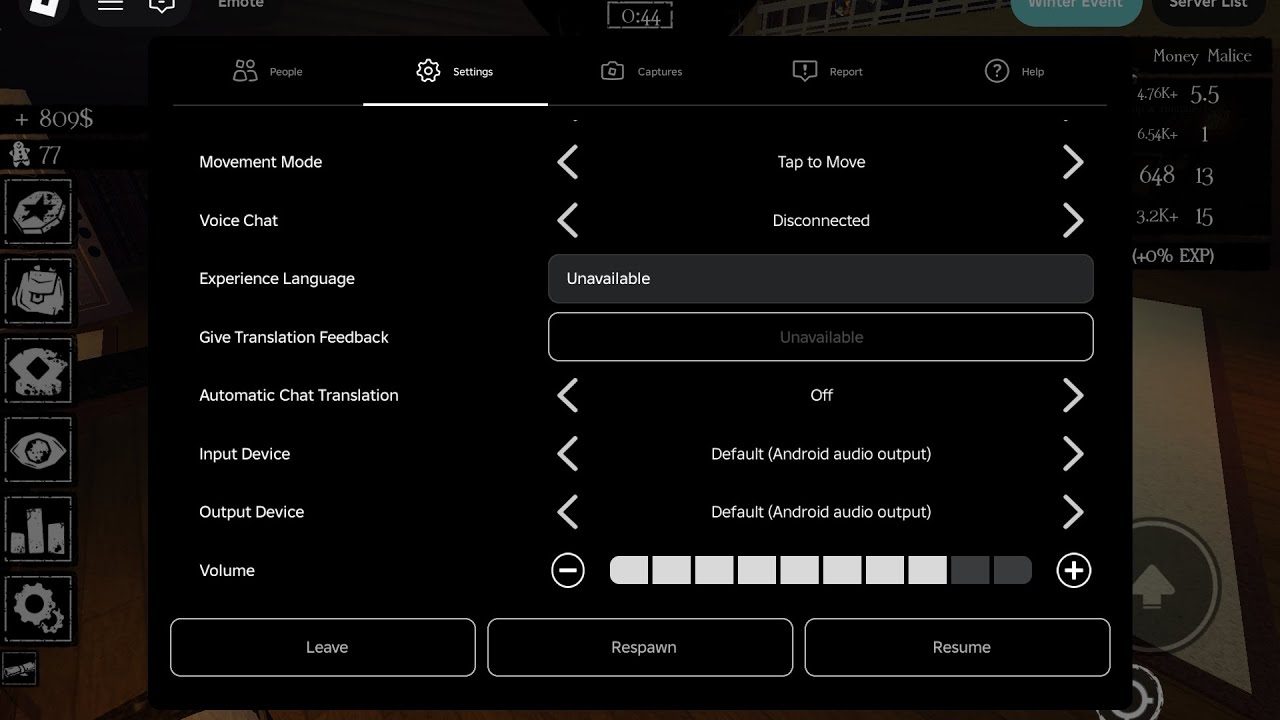Click the 0:44 round timer

[x=640, y=16]
